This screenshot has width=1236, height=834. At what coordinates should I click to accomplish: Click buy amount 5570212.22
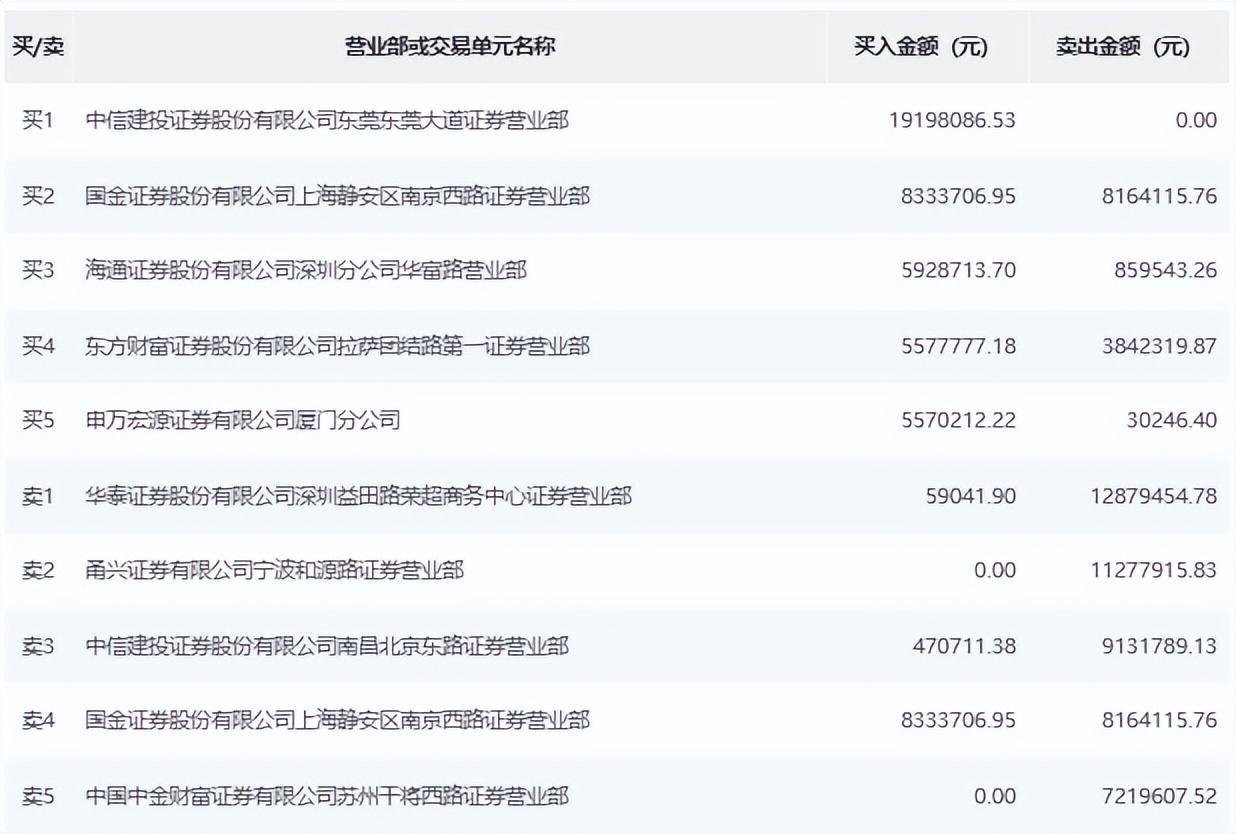tap(958, 420)
